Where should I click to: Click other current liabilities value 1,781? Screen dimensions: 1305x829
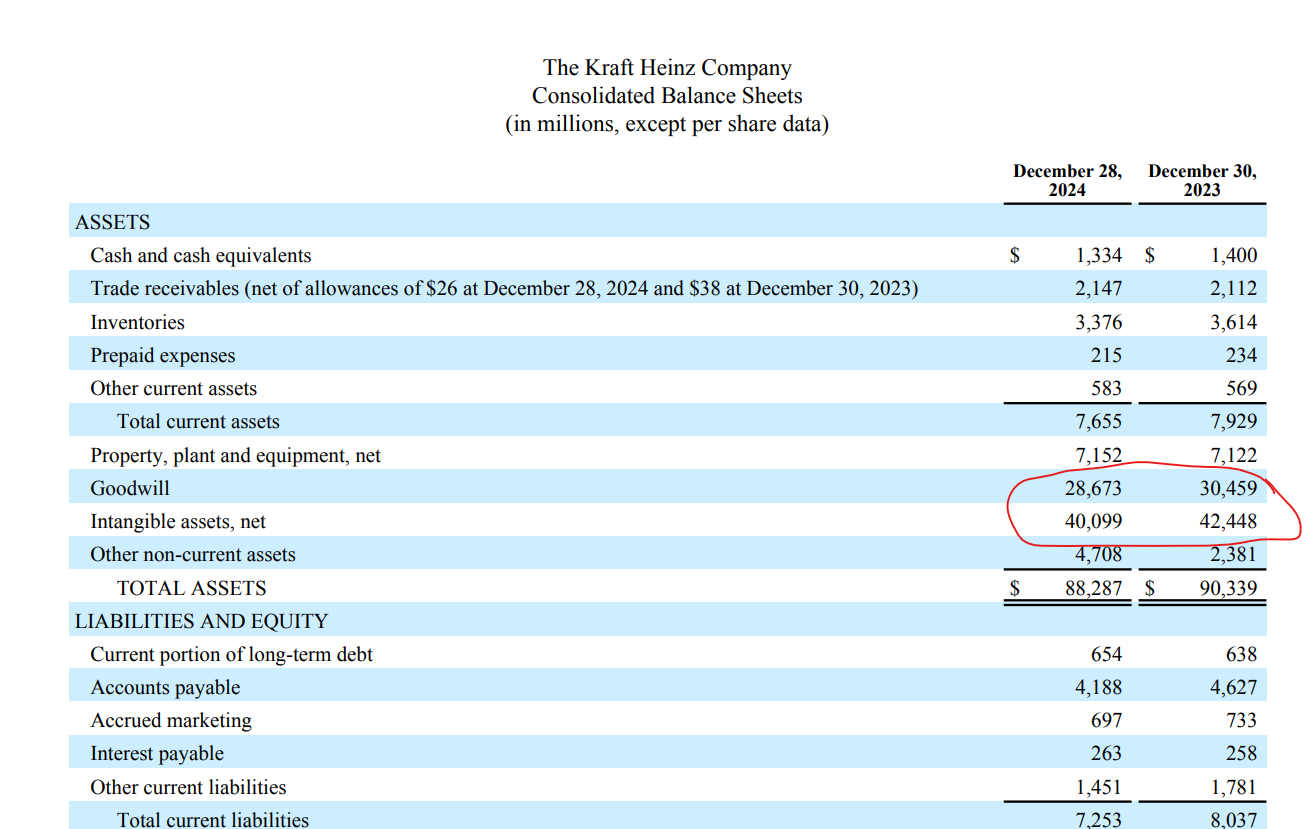tap(1234, 787)
